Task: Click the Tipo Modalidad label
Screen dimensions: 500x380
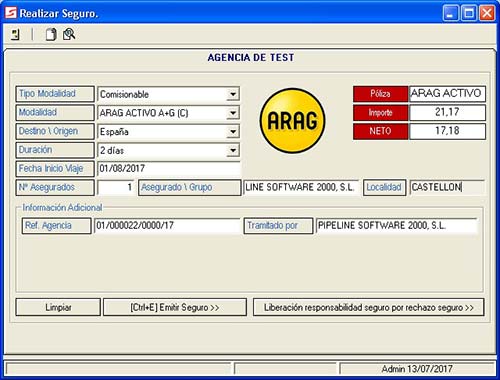Action: pos(55,94)
